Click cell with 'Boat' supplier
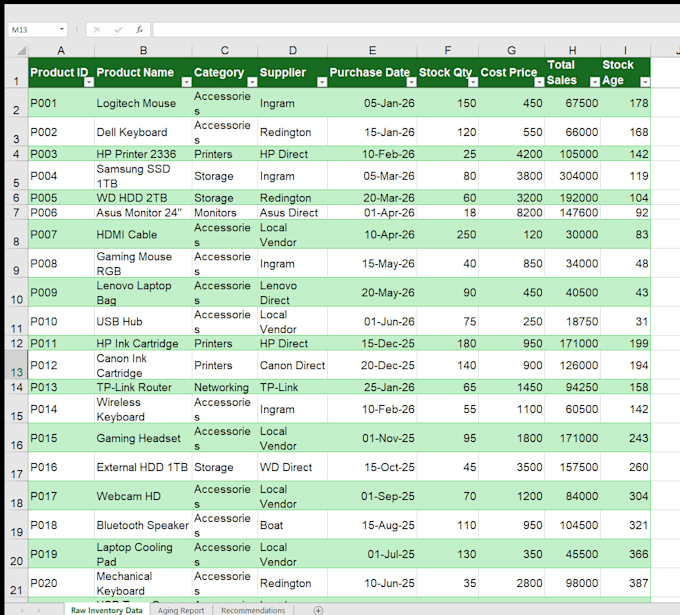The height and width of the screenshot is (615, 680). (x=293, y=525)
